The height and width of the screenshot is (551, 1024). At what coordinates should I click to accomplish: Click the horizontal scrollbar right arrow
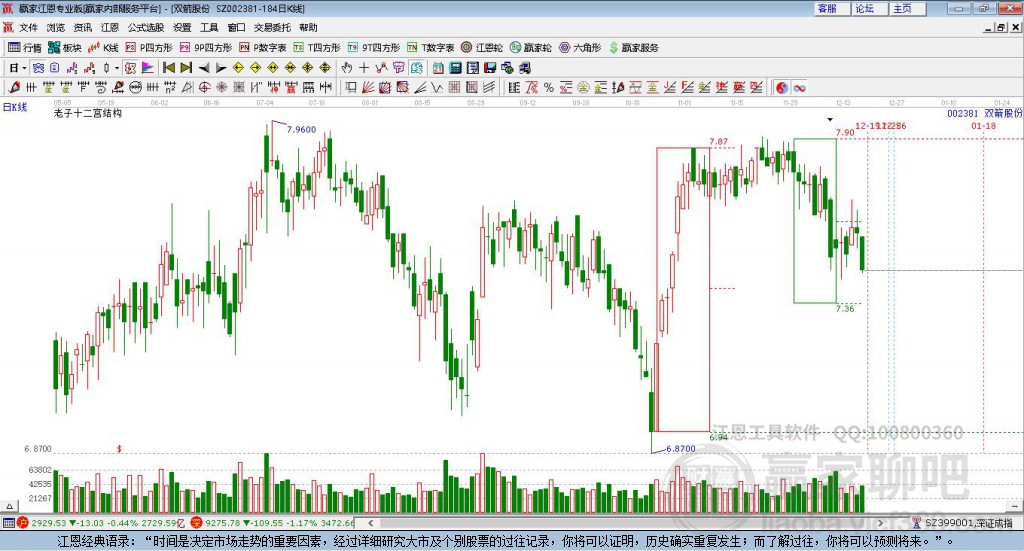880,523
